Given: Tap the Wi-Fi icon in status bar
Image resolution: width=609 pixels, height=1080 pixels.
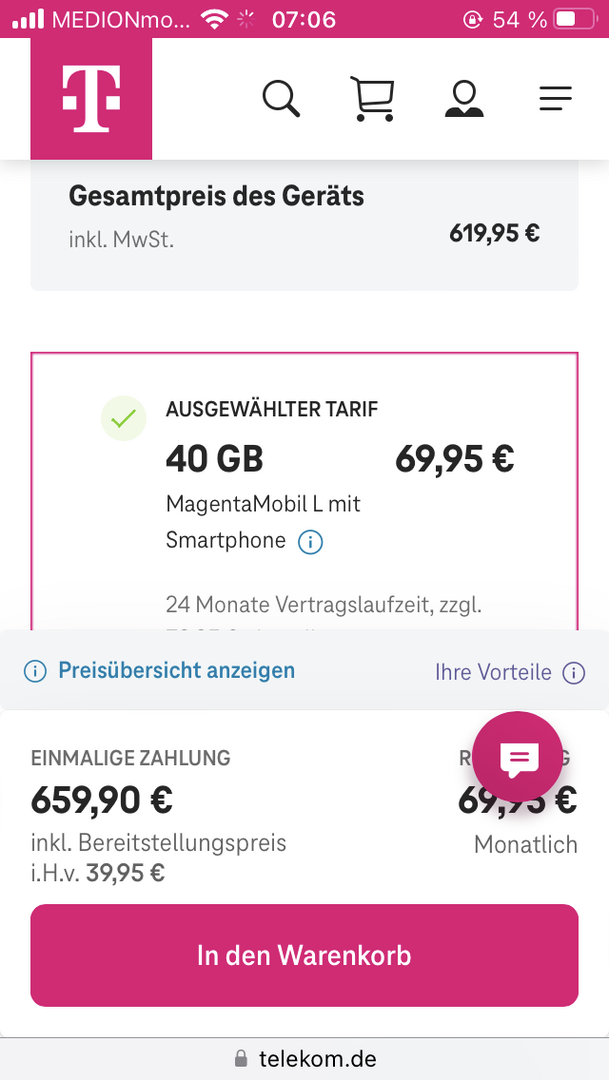Looking at the screenshot, I should click(x=214, y=19).
